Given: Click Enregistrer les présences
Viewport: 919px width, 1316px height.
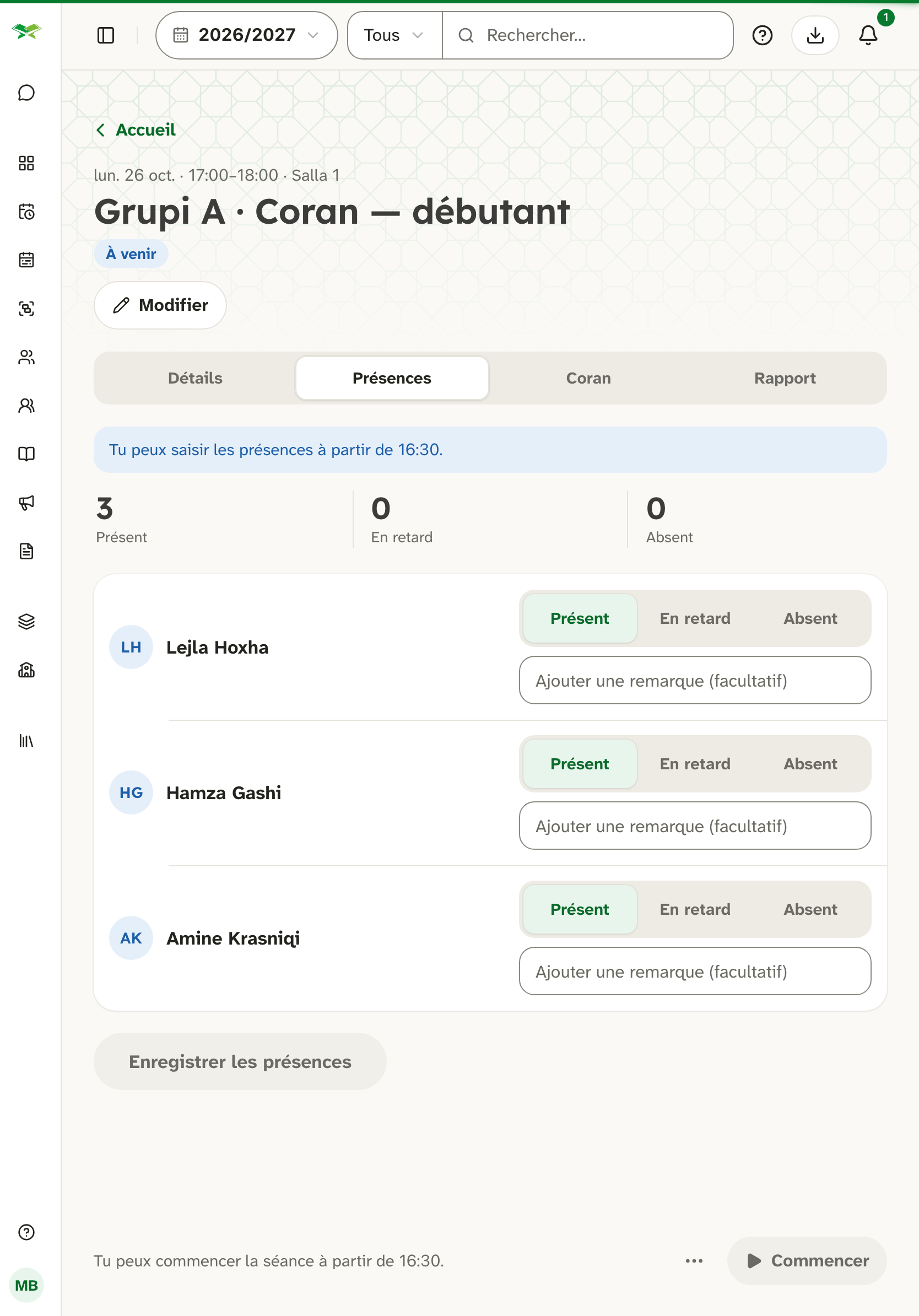Looking at the screenshot, I should (240, 1062).
